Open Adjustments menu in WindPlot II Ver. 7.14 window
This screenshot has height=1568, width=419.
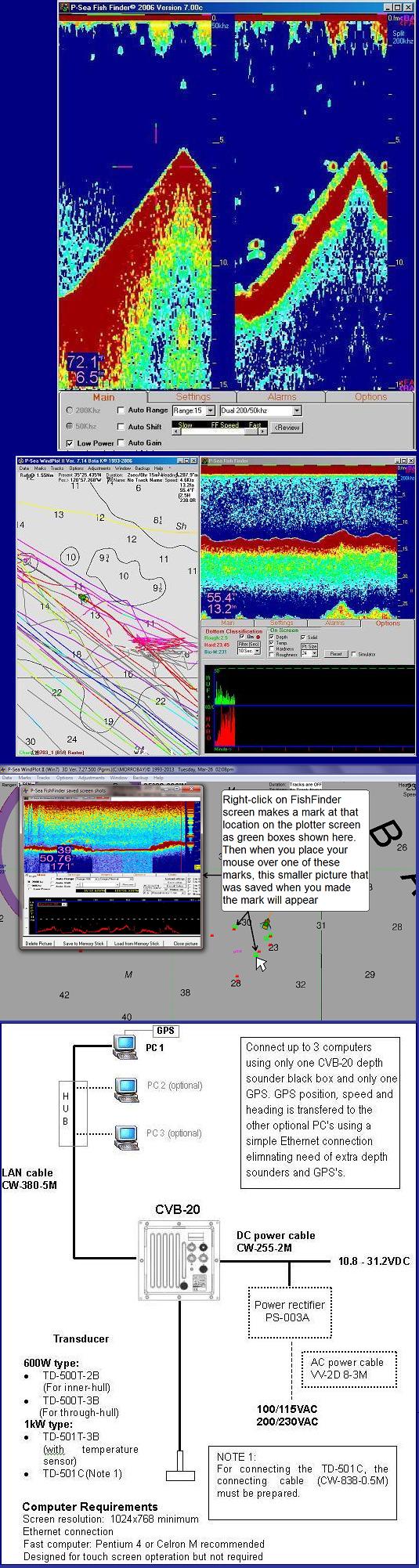pos(99,468)
